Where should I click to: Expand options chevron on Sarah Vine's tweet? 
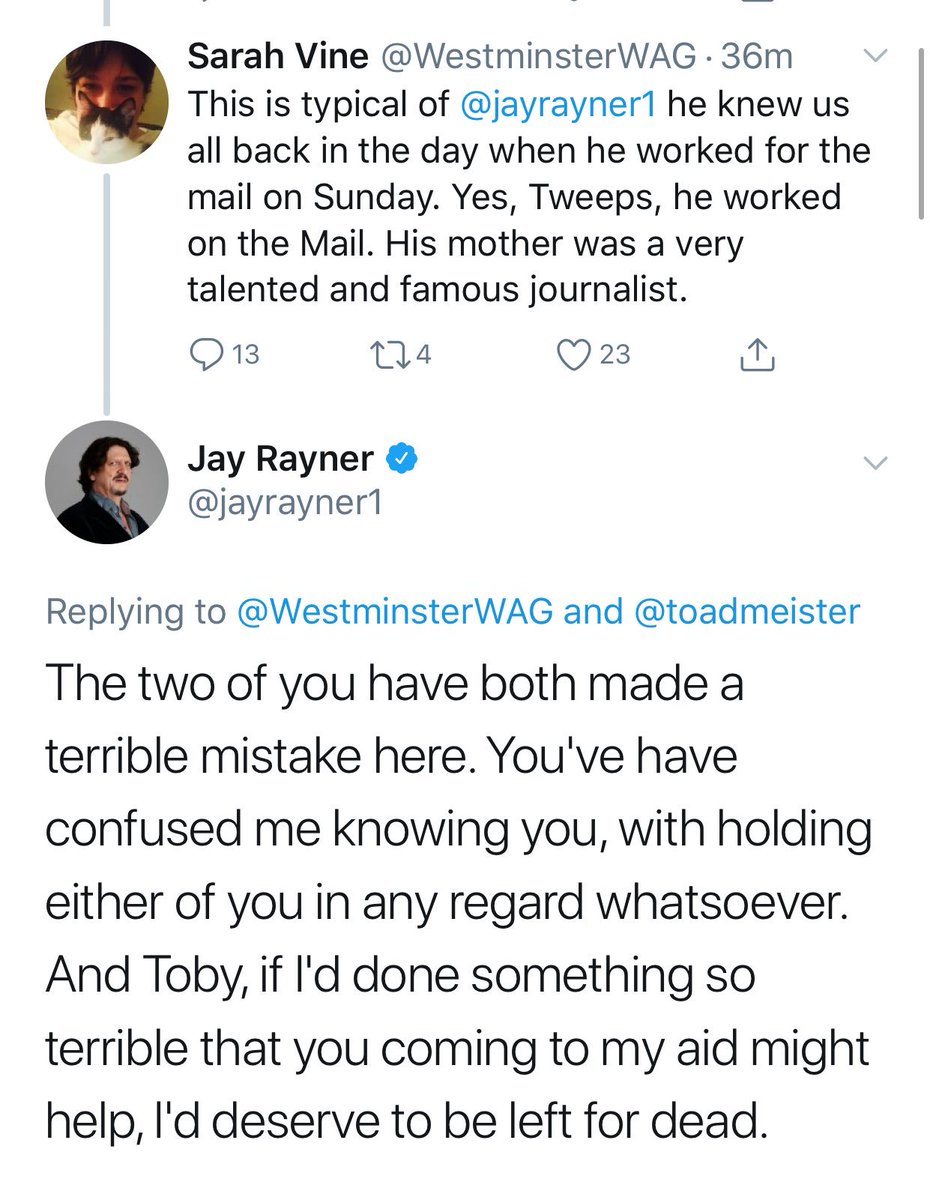coord(875,58)
